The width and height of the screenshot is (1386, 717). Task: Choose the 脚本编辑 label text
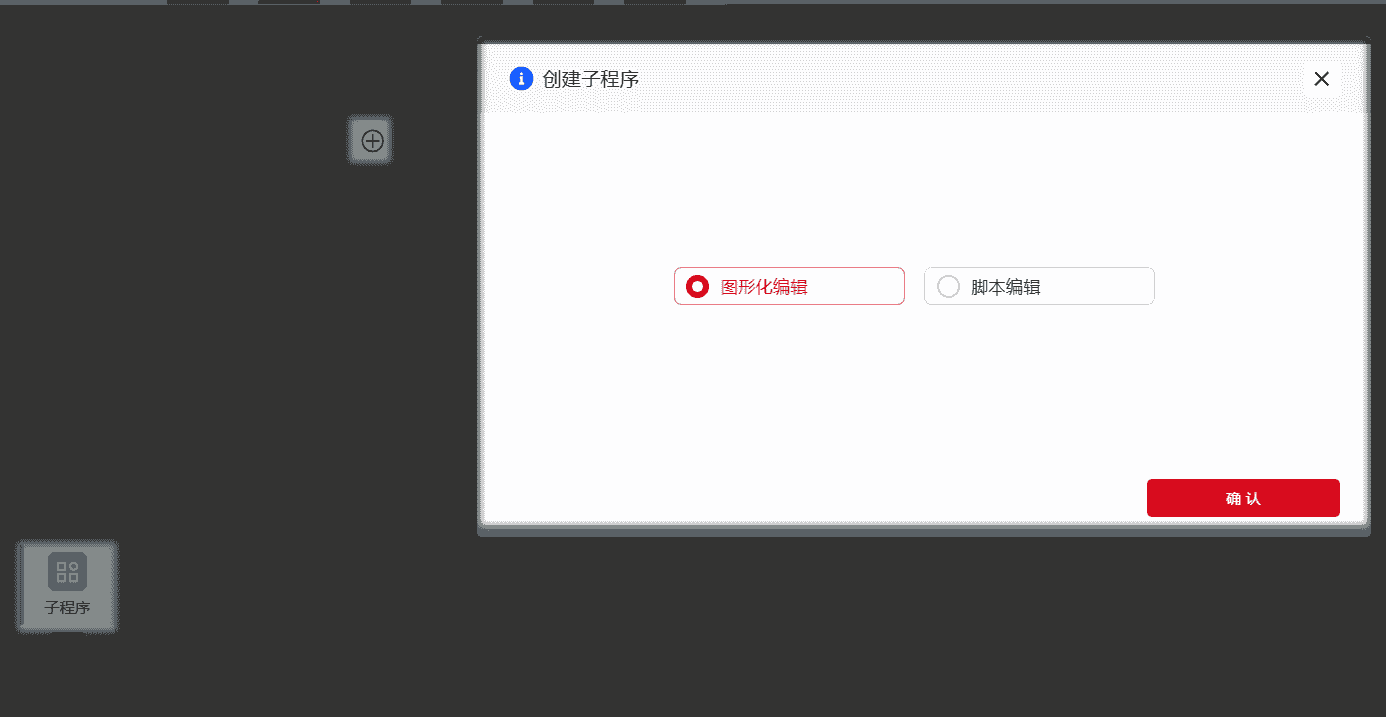point(1006,287)
